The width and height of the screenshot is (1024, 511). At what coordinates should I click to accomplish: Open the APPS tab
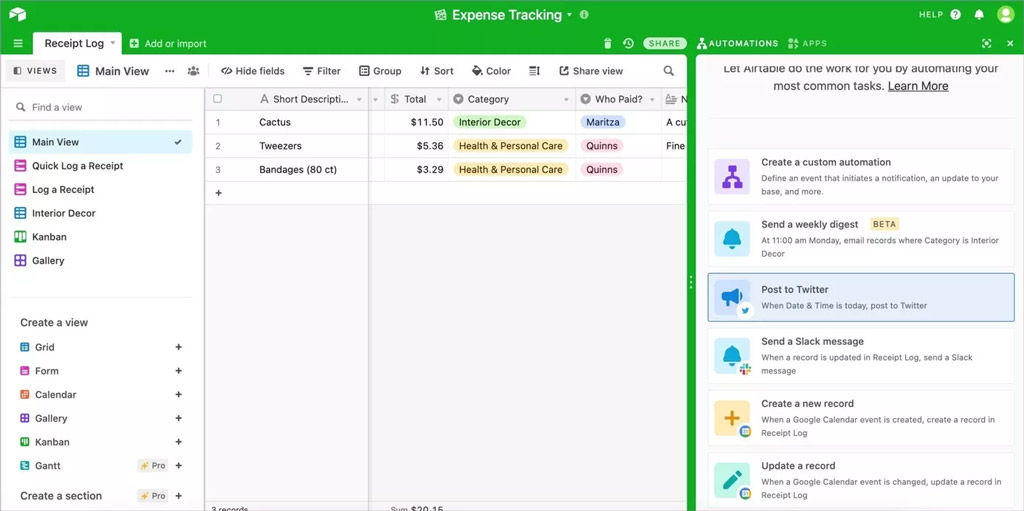click(x=807, y=44)
